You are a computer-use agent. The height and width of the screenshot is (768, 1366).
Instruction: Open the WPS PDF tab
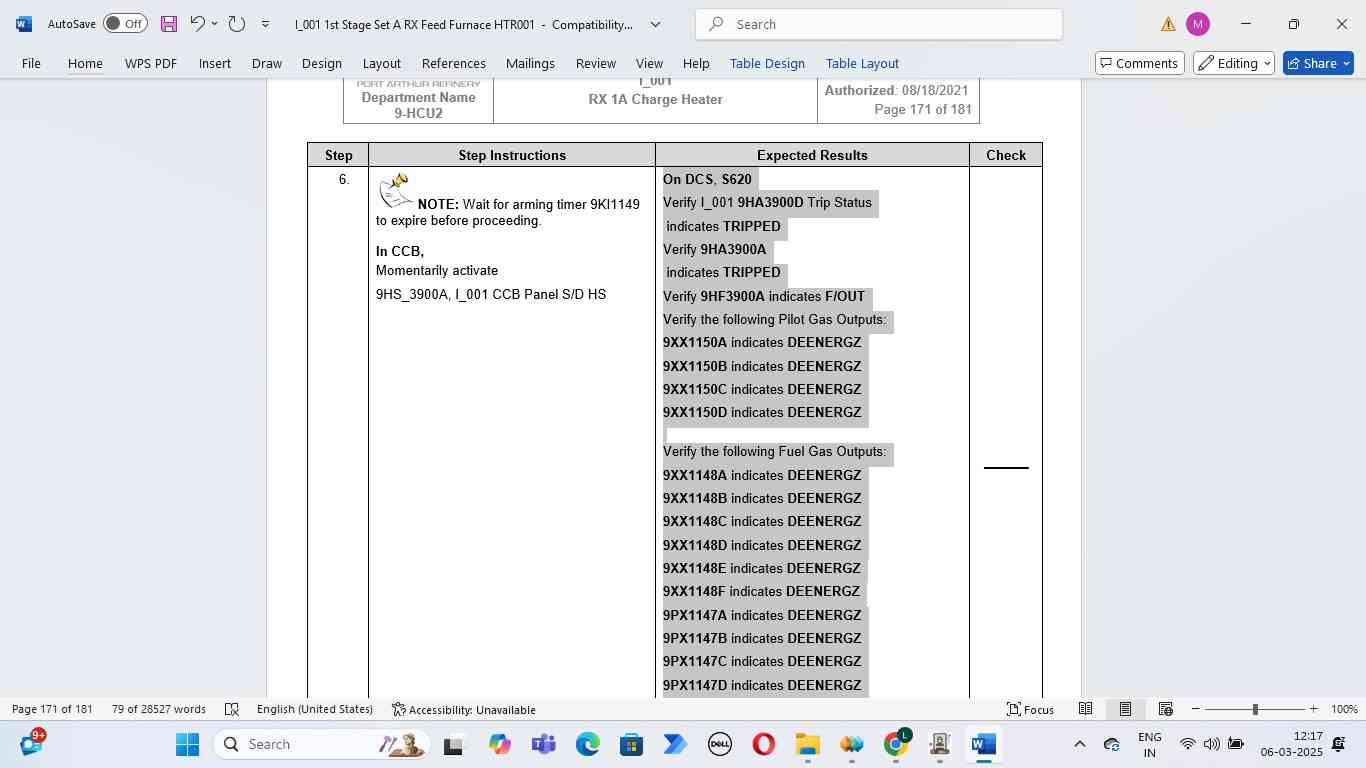(x=151, y=63)
